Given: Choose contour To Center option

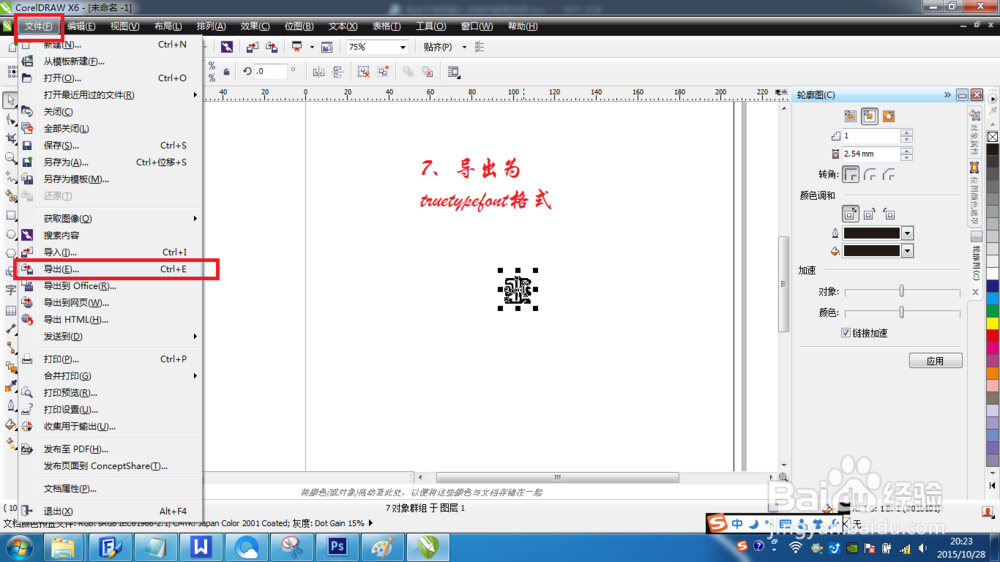Looking at the screenshot, I should pos(850,116).
